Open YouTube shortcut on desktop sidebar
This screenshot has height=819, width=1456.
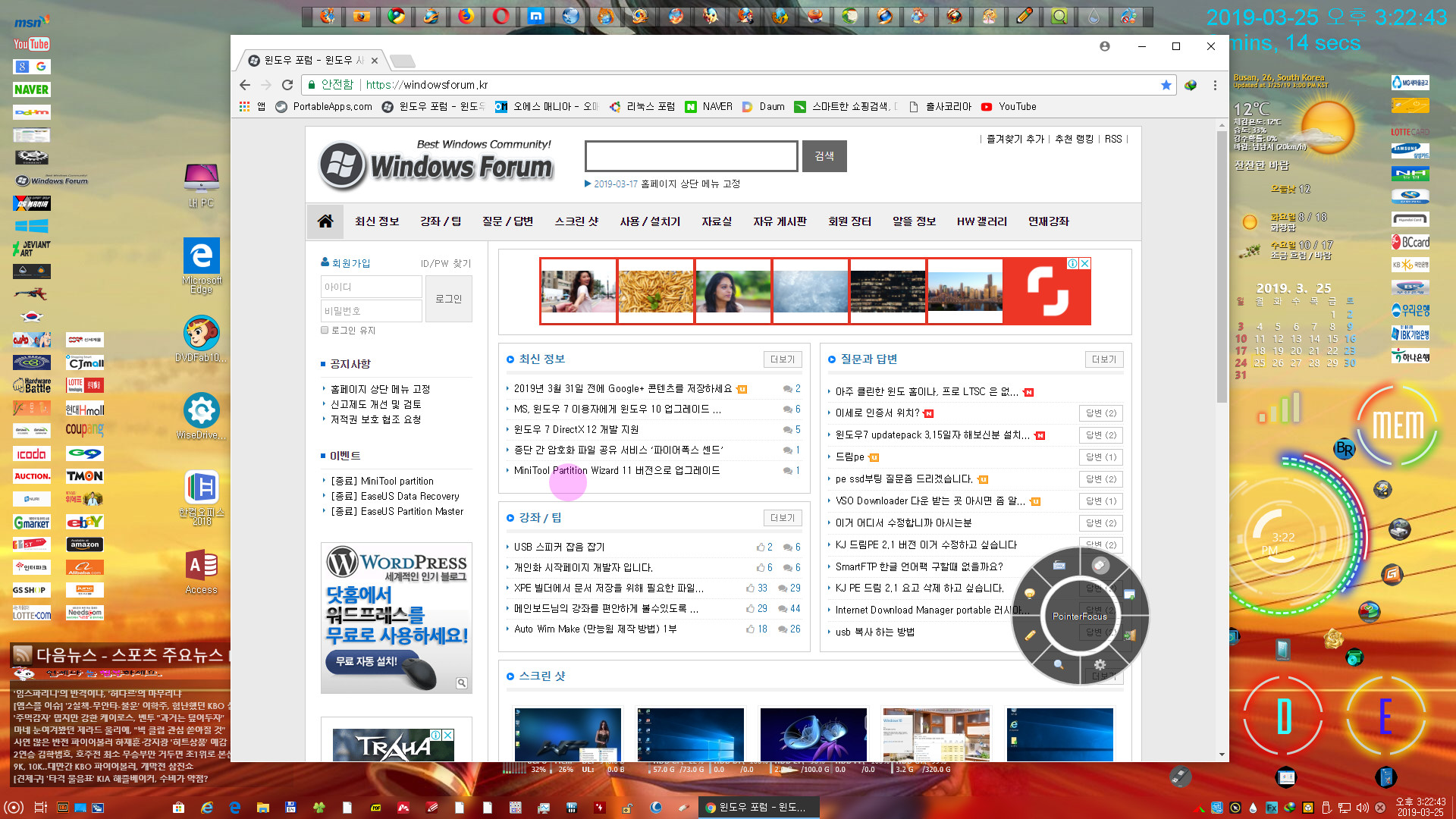coord(31,44)
